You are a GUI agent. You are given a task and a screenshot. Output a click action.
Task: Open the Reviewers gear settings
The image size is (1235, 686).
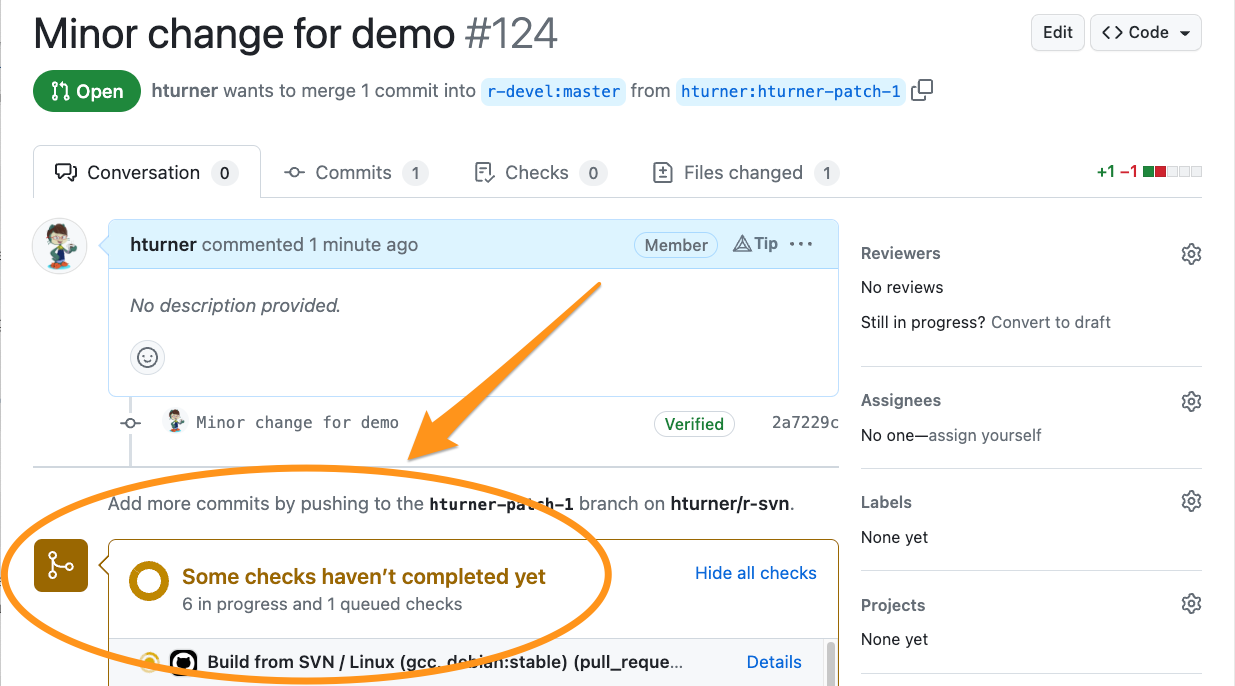[1190, 254]
